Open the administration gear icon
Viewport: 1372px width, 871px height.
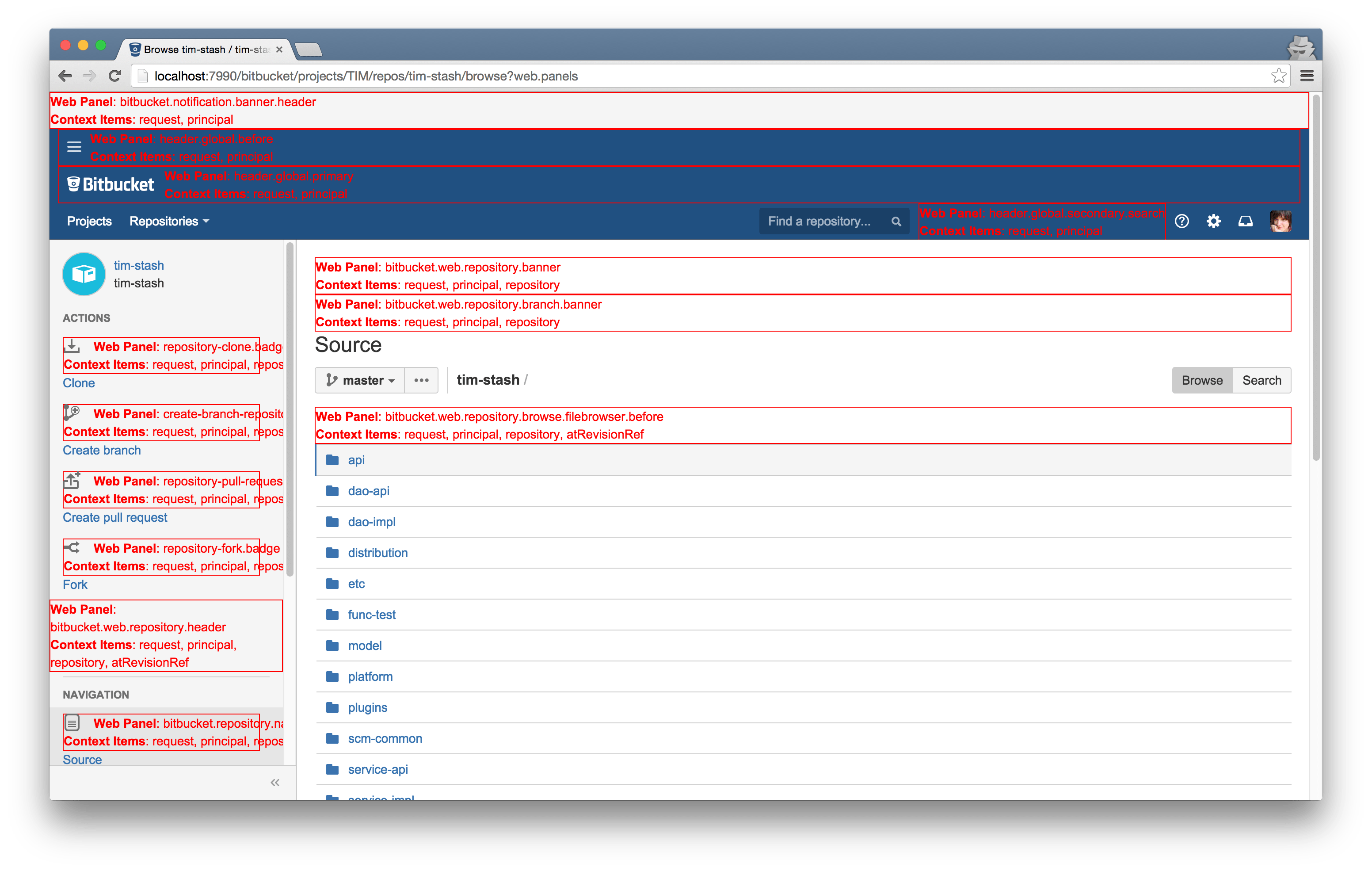tap(1214, 221)
